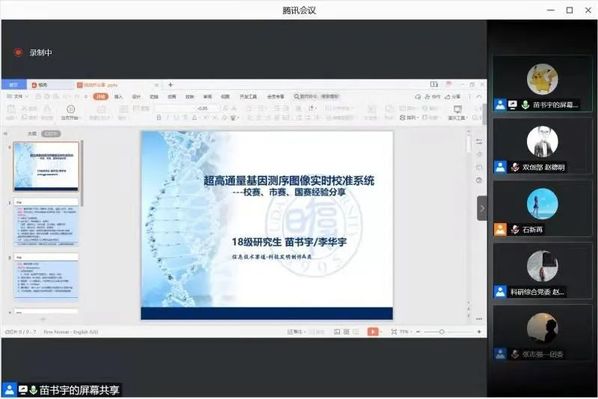The width and height of the screenshot is (598, 399).
Task: Open the 文件 file menu dropdown
Action: pyautogui.click(x=18, y=97)
